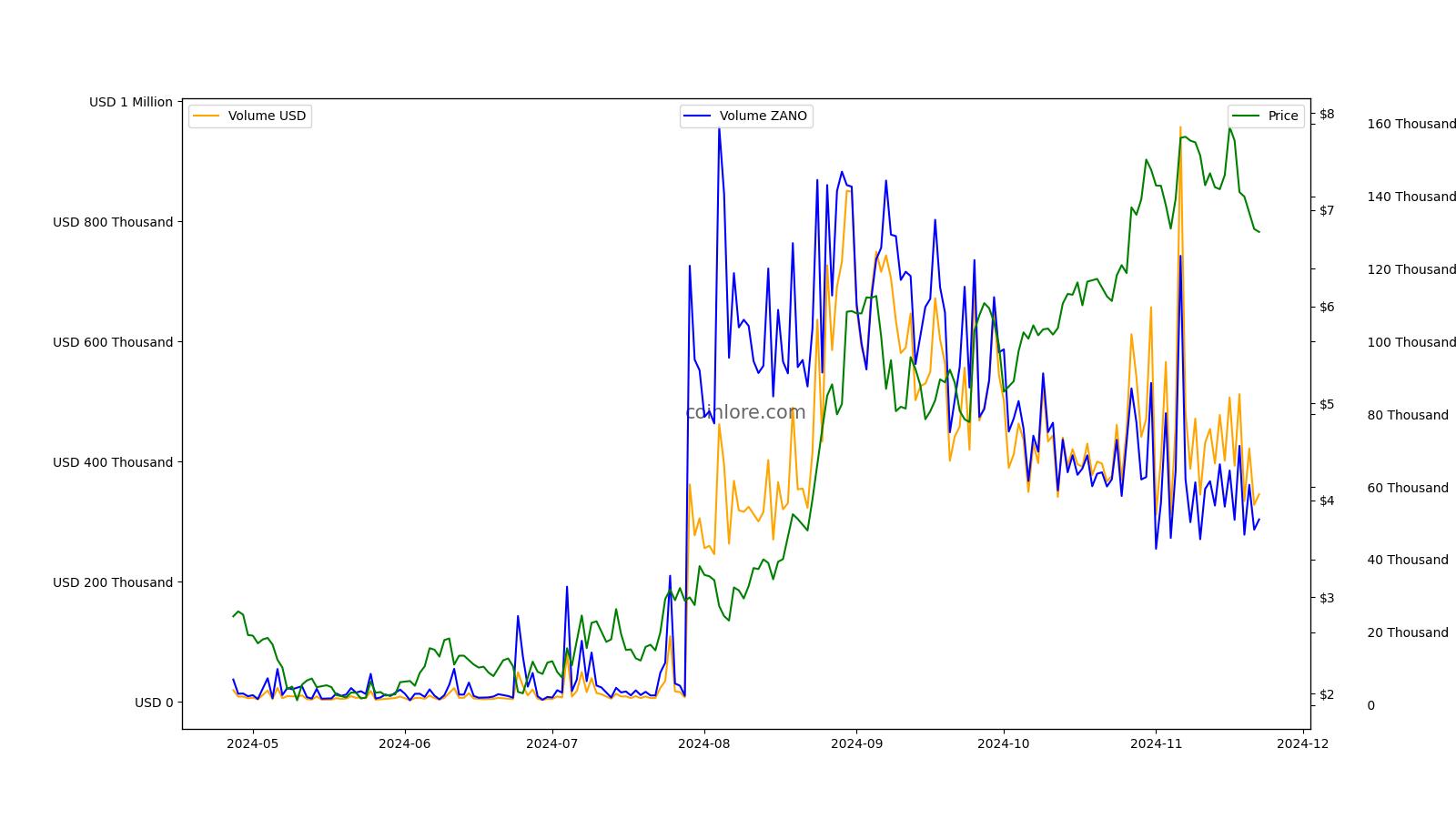Click the 160 Thousand volume axis label
This screenshot has height=819, width=1456.
pyautogui.click(x=1411, y=124)
